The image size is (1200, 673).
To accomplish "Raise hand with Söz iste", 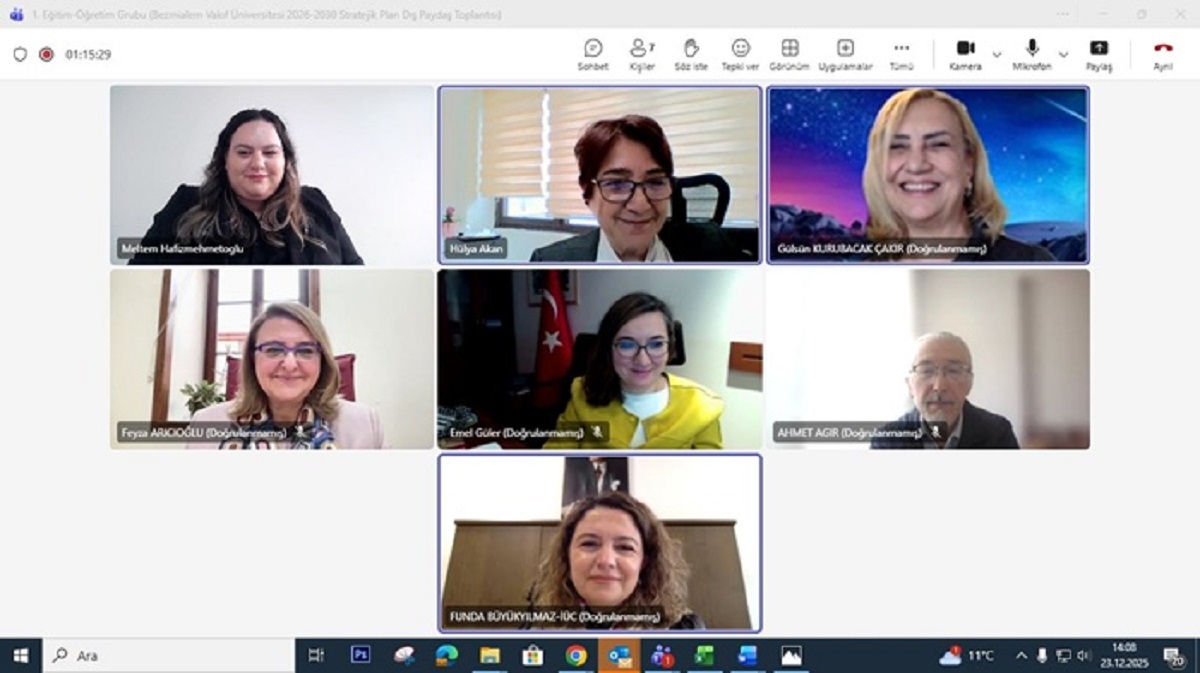I will 690,53.
